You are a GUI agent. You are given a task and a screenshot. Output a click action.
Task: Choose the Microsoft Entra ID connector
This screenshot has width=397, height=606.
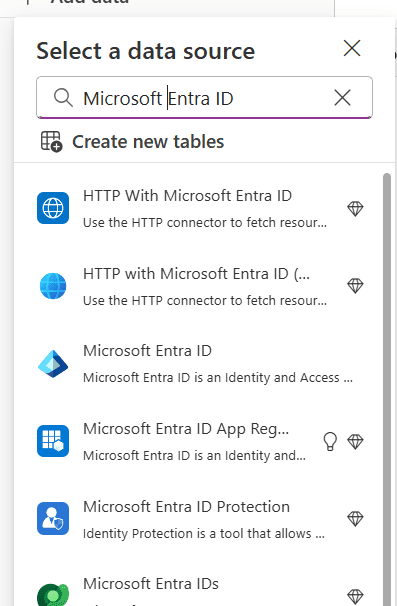pos(147,351)
